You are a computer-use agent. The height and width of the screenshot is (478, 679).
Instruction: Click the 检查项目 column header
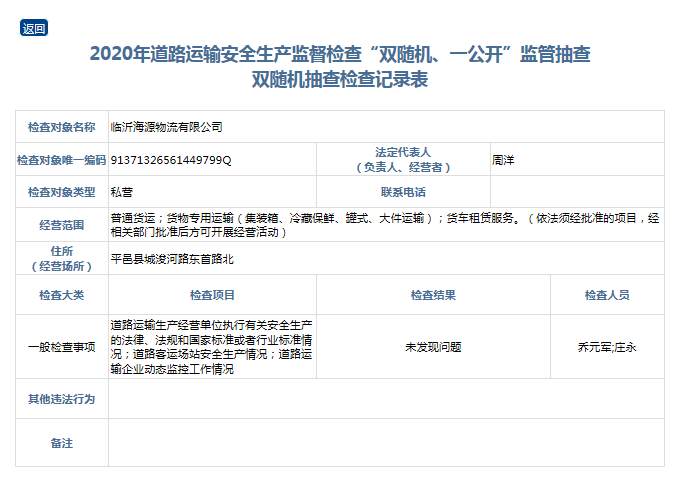(x=212, y=295)
